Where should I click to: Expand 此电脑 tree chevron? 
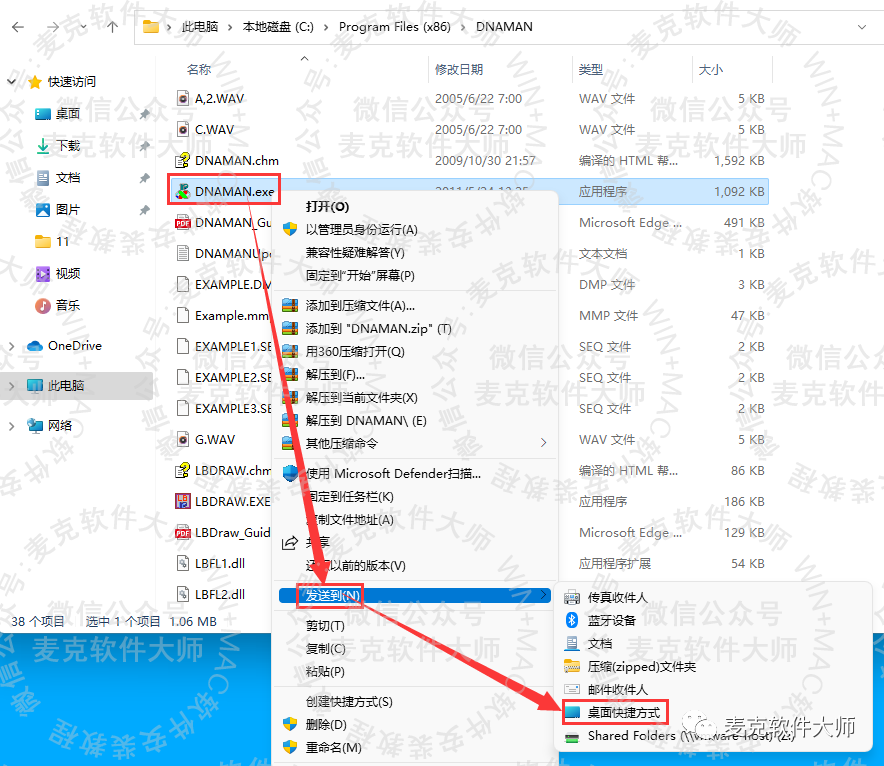pos(11,386)
